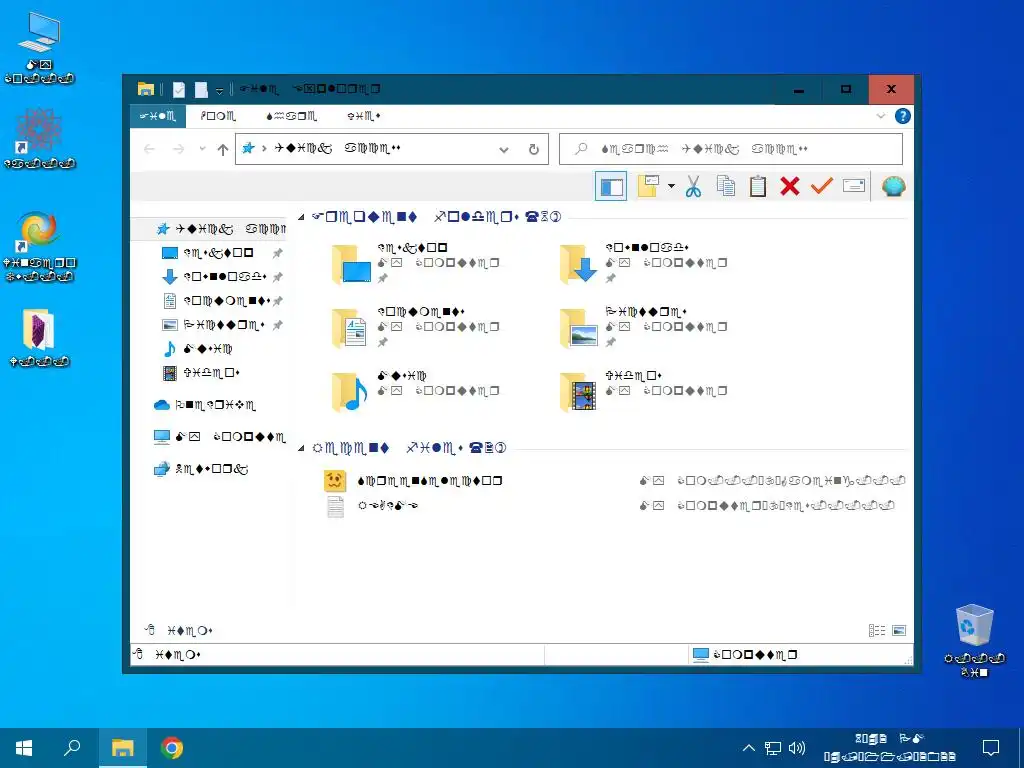The height and width of the screenshot is (768, 1024).
Task: Unpin Desktop using its pin in the navigation pane
Action: pyautogui.click(x=278, y=253)
